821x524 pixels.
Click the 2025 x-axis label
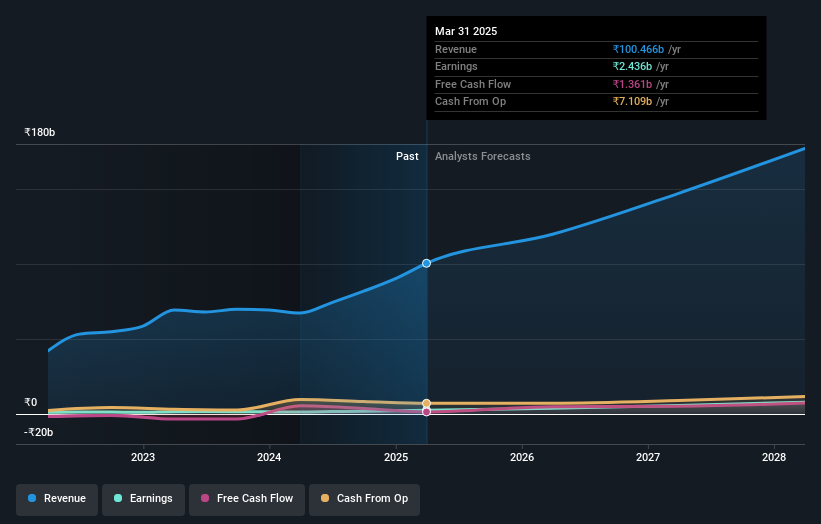[396, 457]
